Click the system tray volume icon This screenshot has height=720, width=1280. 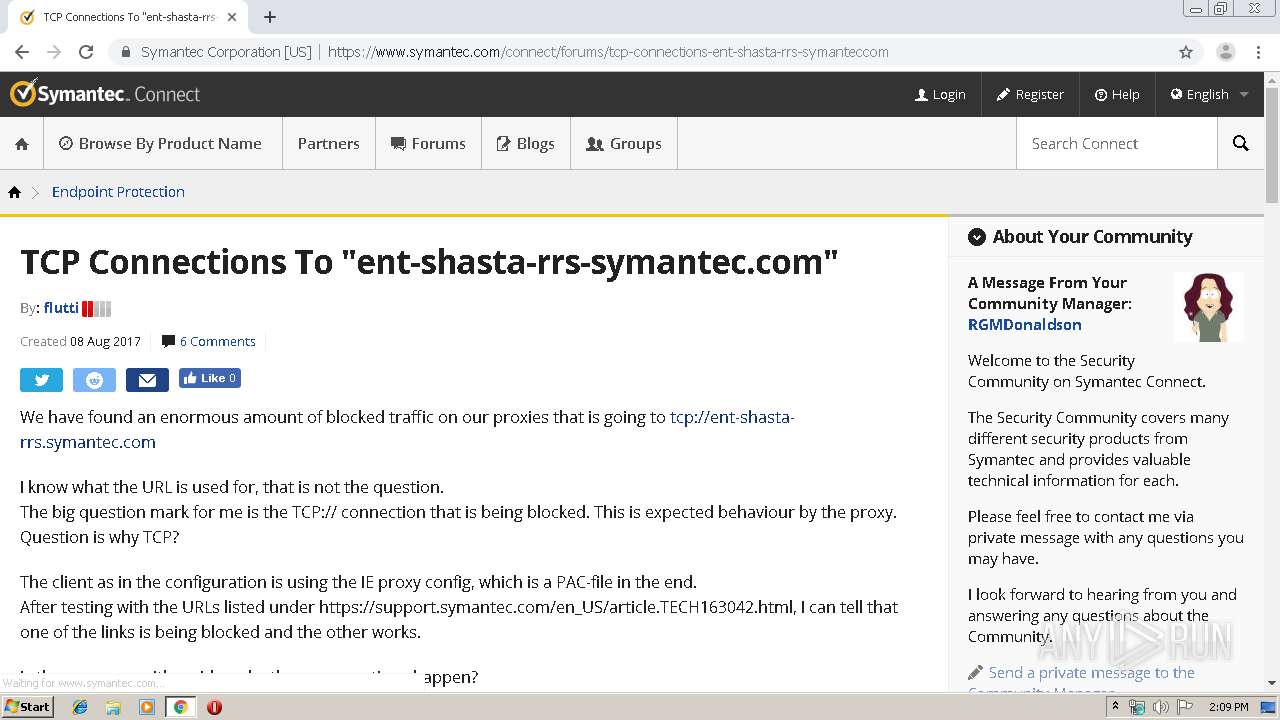point(1160,707)
